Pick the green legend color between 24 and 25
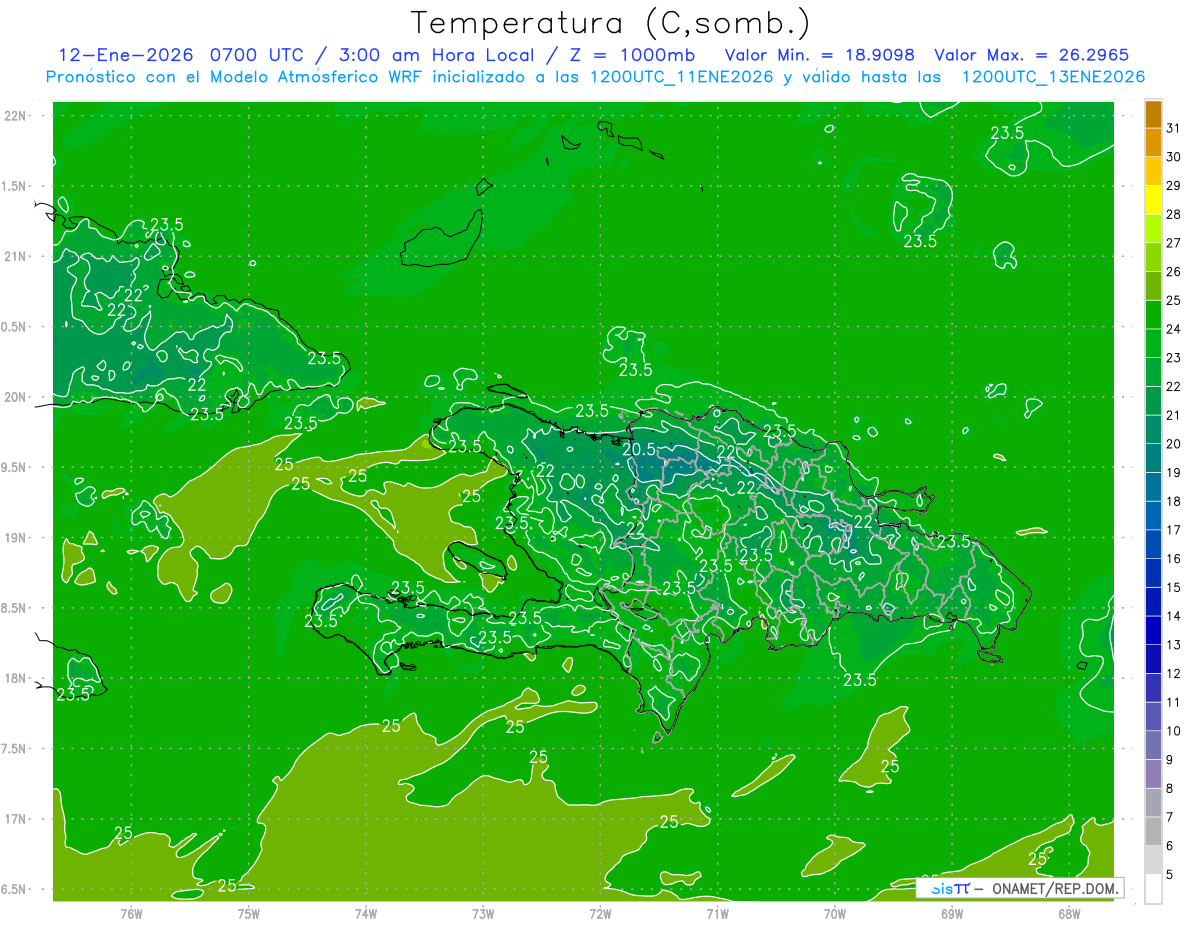The height and width of the screenshot is (927, 1200). pos(1153,315)
